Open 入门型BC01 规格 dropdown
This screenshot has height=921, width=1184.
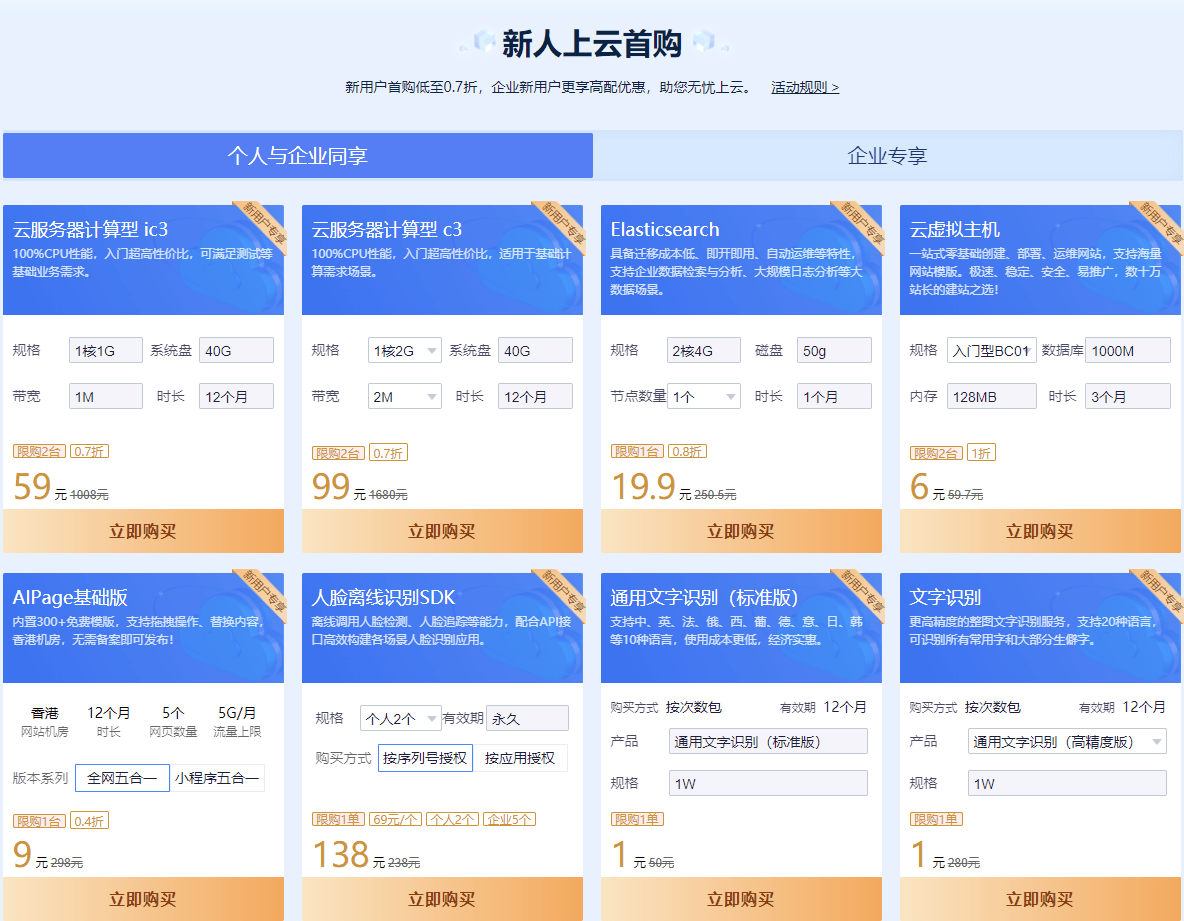991,350
